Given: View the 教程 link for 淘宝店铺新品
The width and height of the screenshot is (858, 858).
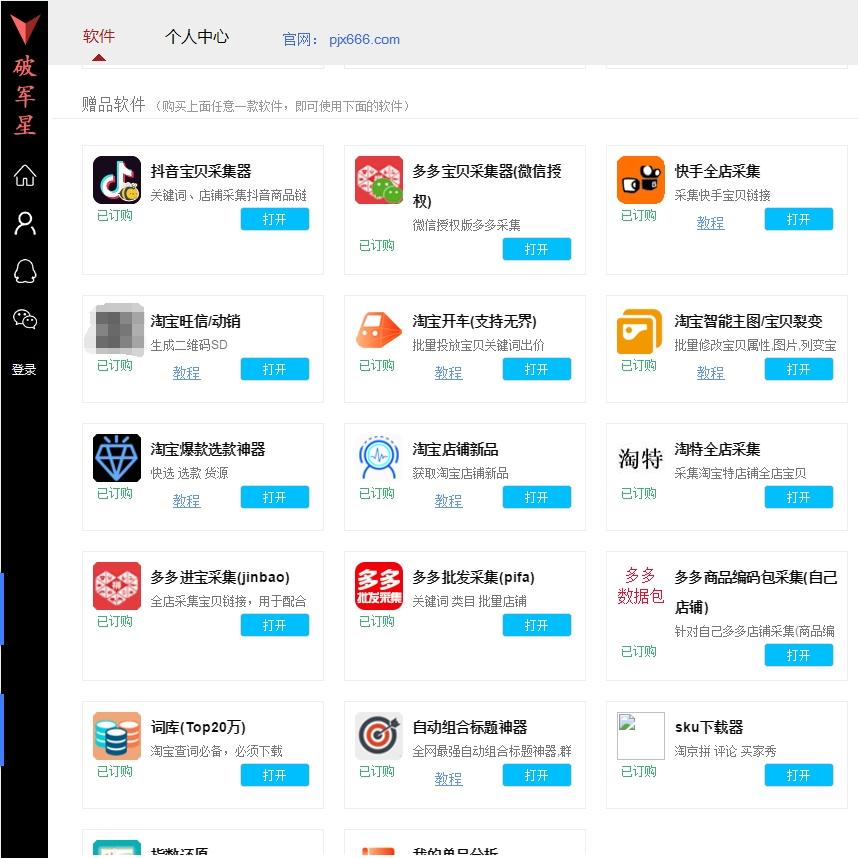Looking at the screenshot, I should 448,500.
